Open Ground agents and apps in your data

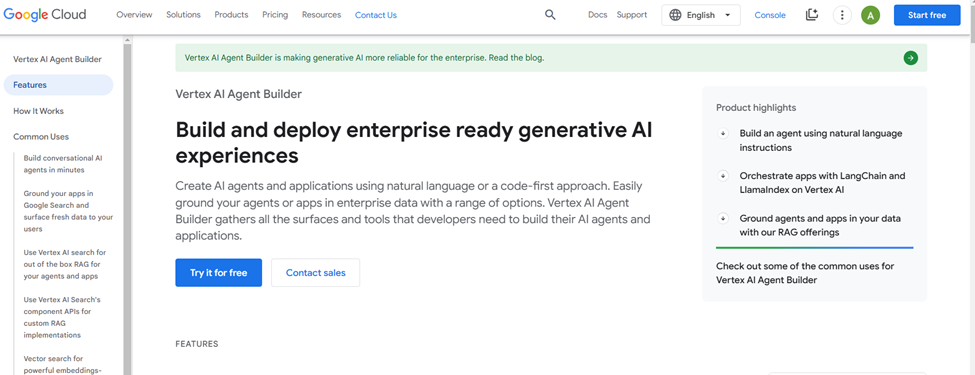click(x=820, y=225)
